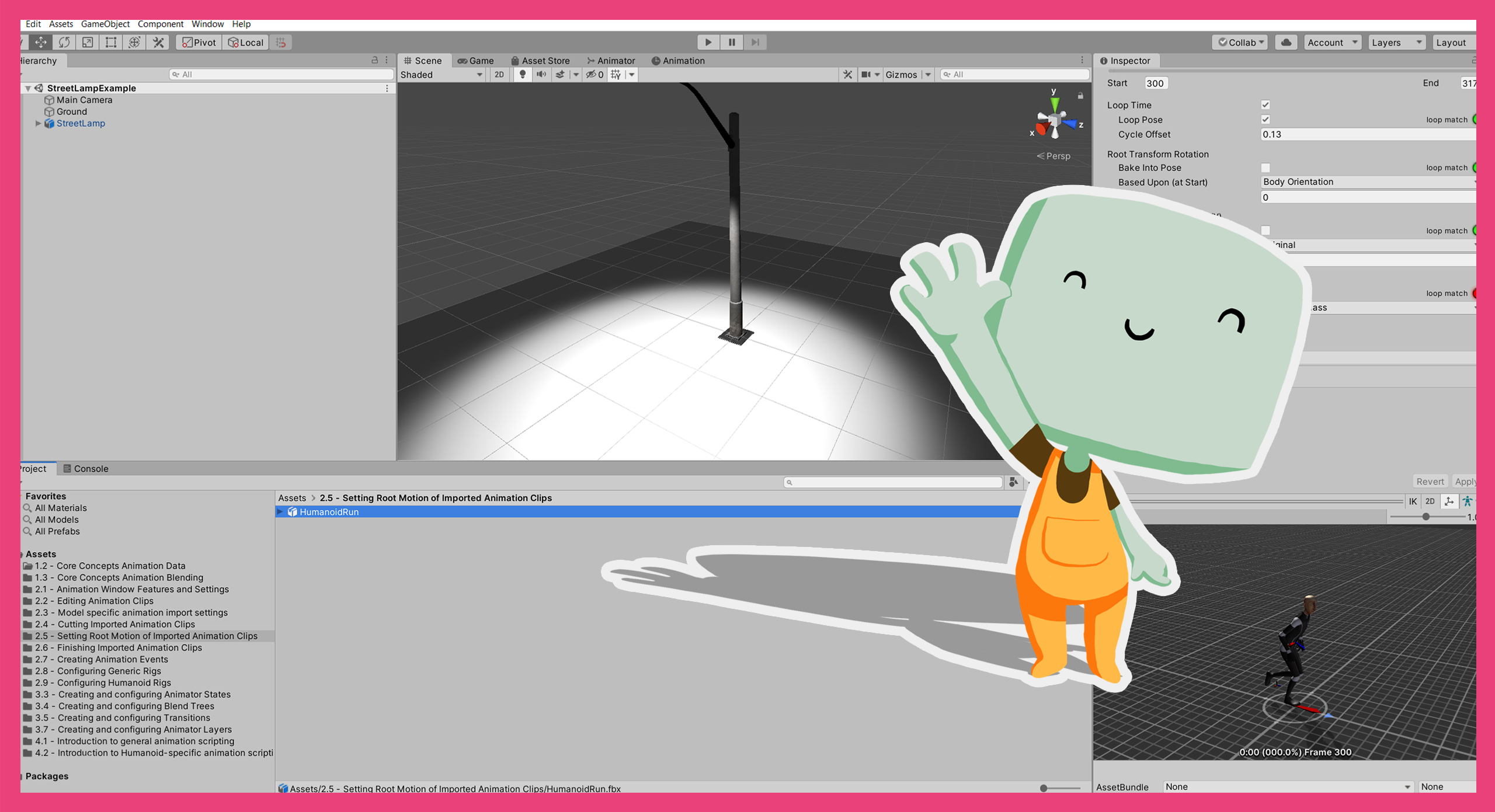Open Body Orientation dropdown
Image resolution: width=1495 pixels, height=812 pixels.
(1368, 182)
